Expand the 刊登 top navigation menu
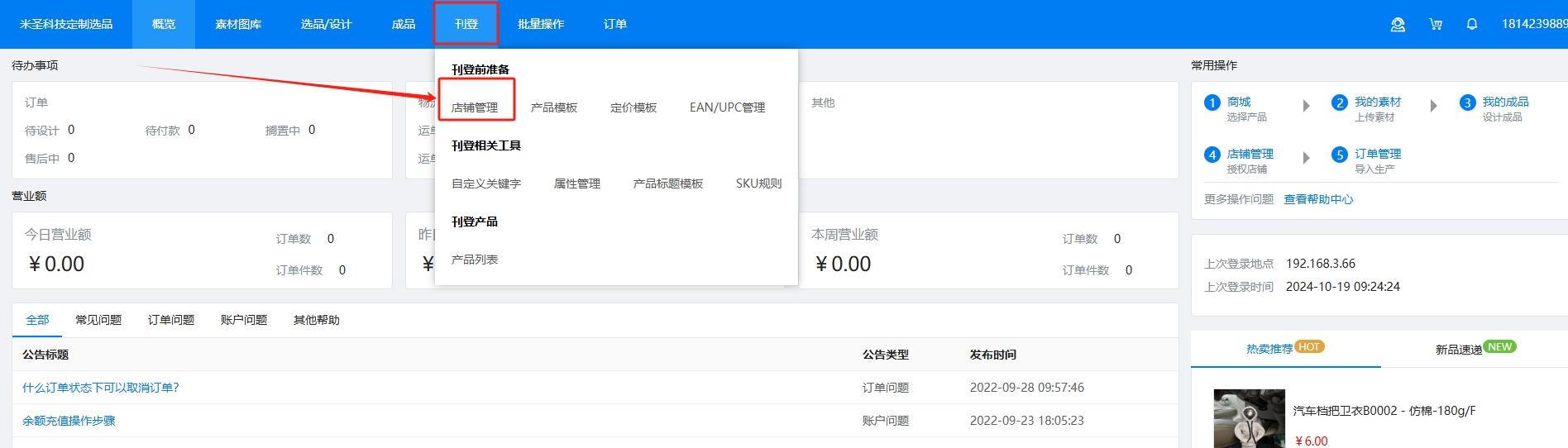Image resolution: width=1568 pixels, height=448 pixels. tap(466, 24)
